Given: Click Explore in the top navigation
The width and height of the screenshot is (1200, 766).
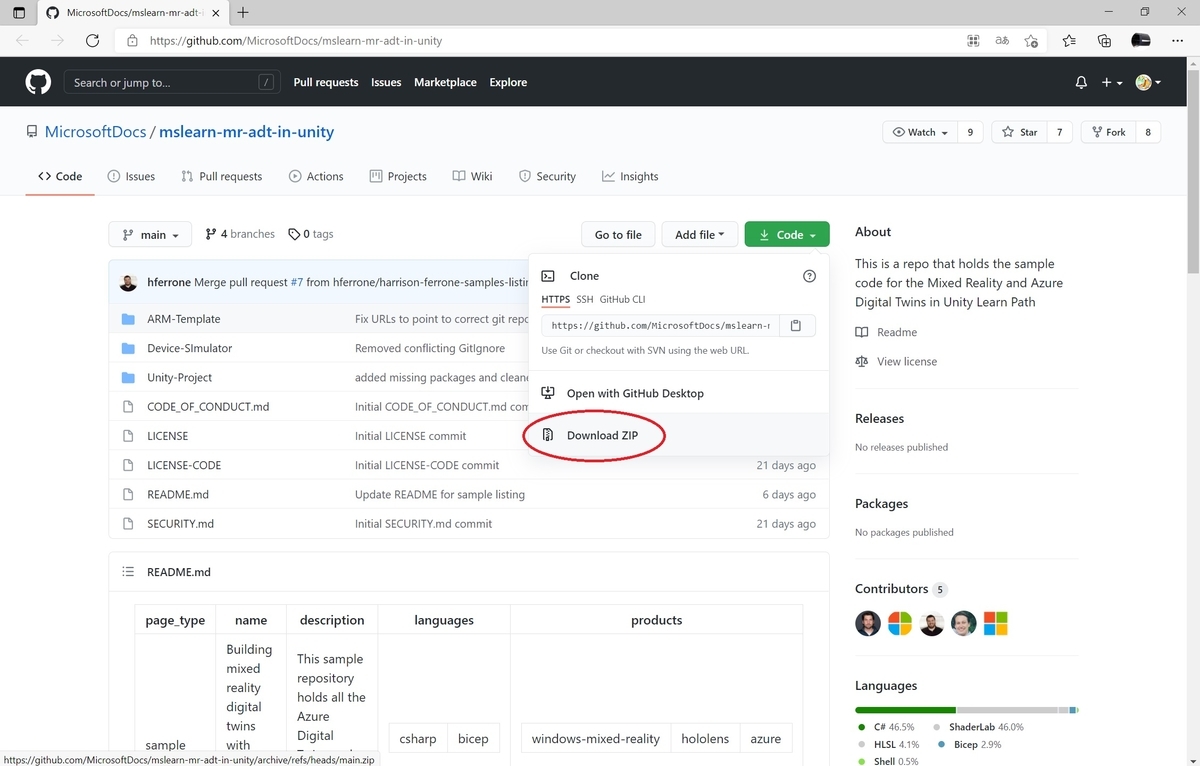Looking at the screenshot, I should (x=508, y=82).
